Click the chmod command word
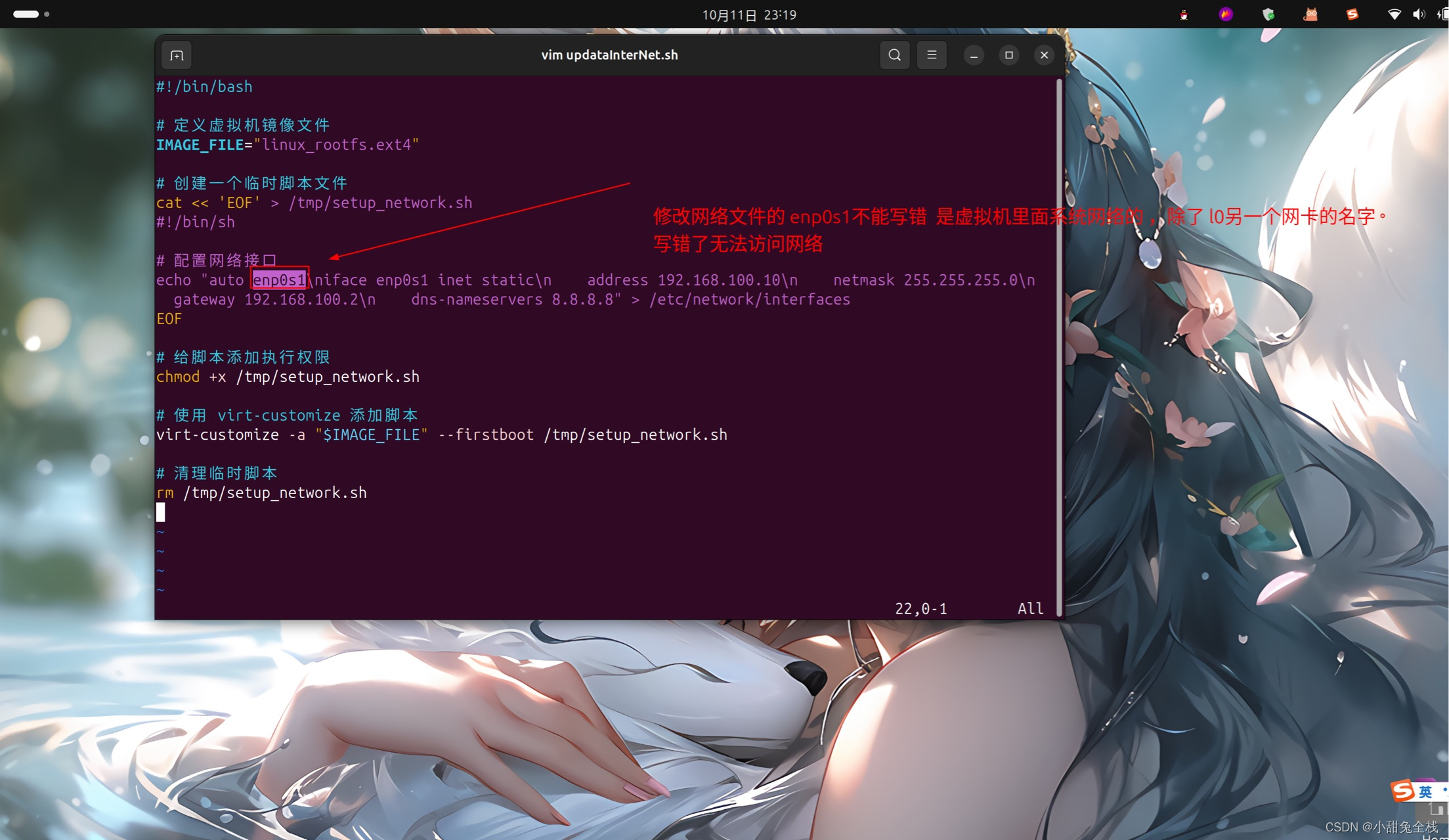This screenshot has width=1449, height=840. tap(178, 377)
